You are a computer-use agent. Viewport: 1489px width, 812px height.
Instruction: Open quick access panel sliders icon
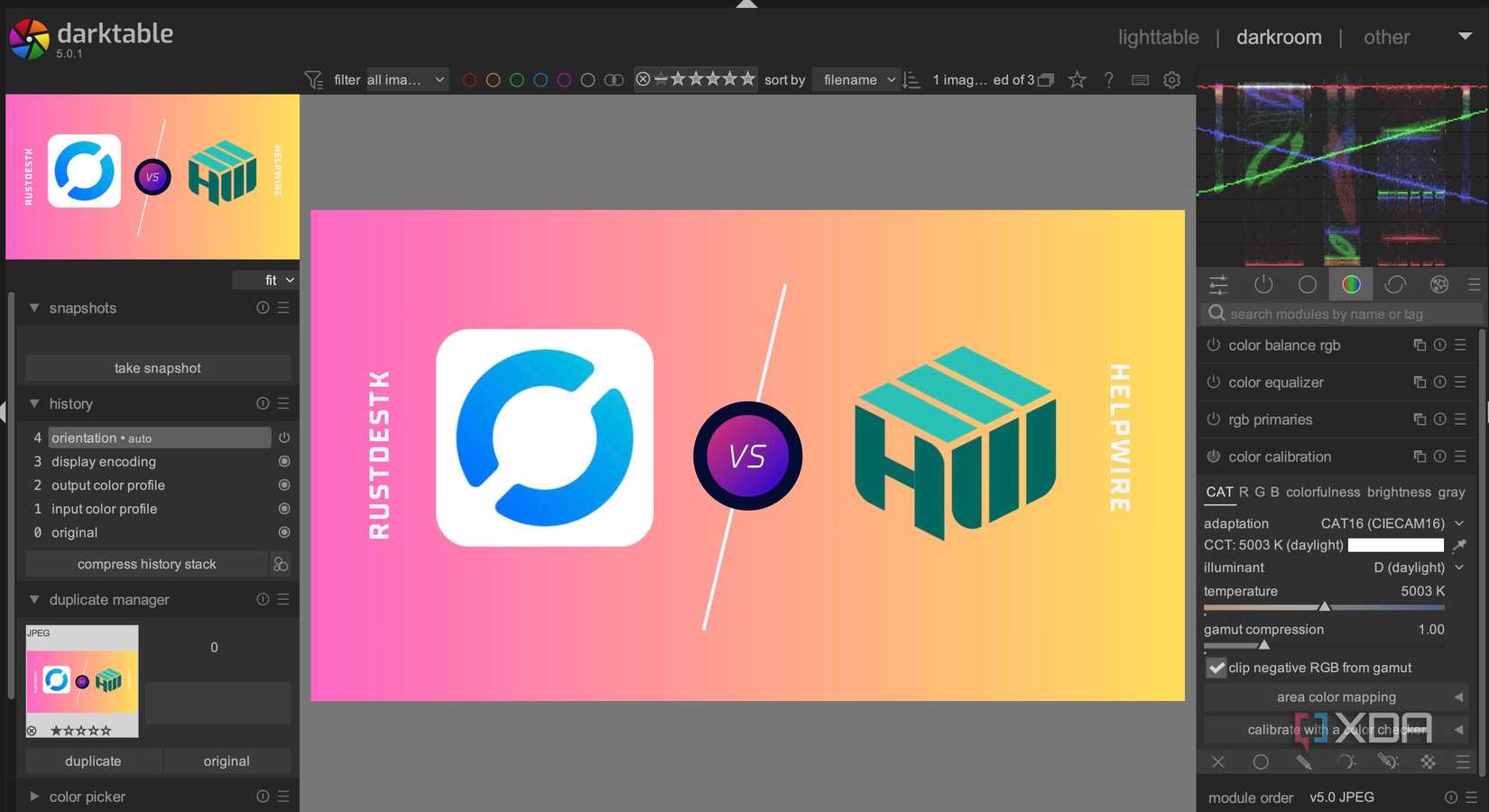[x=1218, y=284]
